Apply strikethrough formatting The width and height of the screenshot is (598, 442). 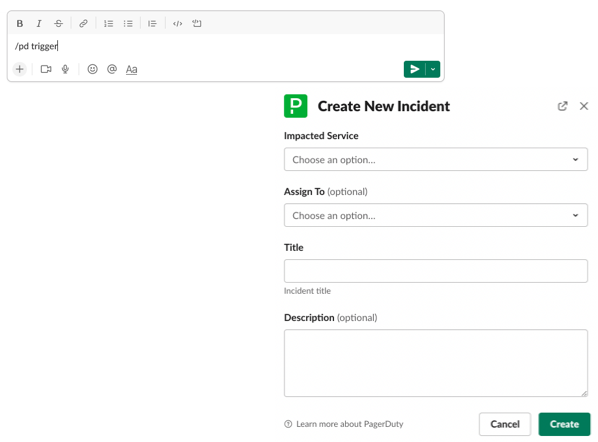pos(58,24)
